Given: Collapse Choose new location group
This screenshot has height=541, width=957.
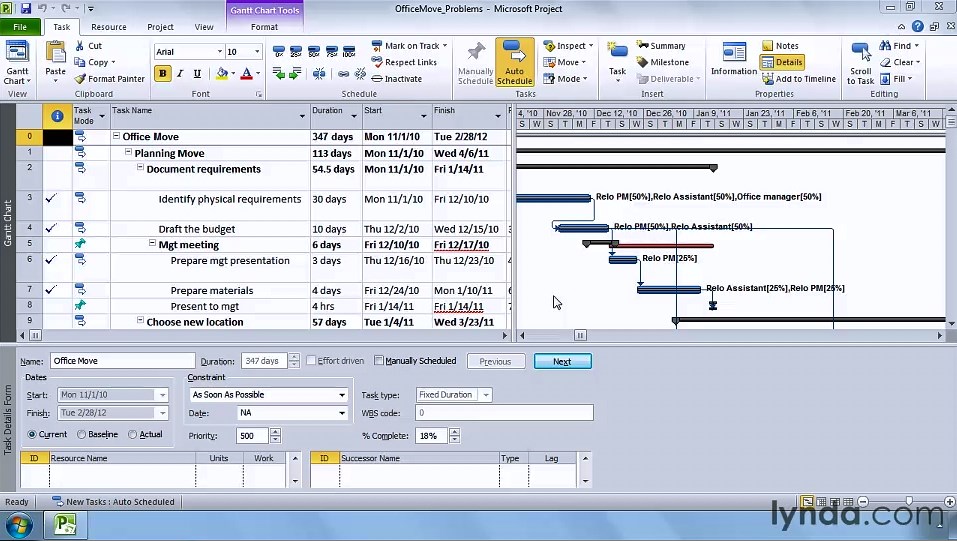Looking at the screenshot, I should click(x=140, y=319).
